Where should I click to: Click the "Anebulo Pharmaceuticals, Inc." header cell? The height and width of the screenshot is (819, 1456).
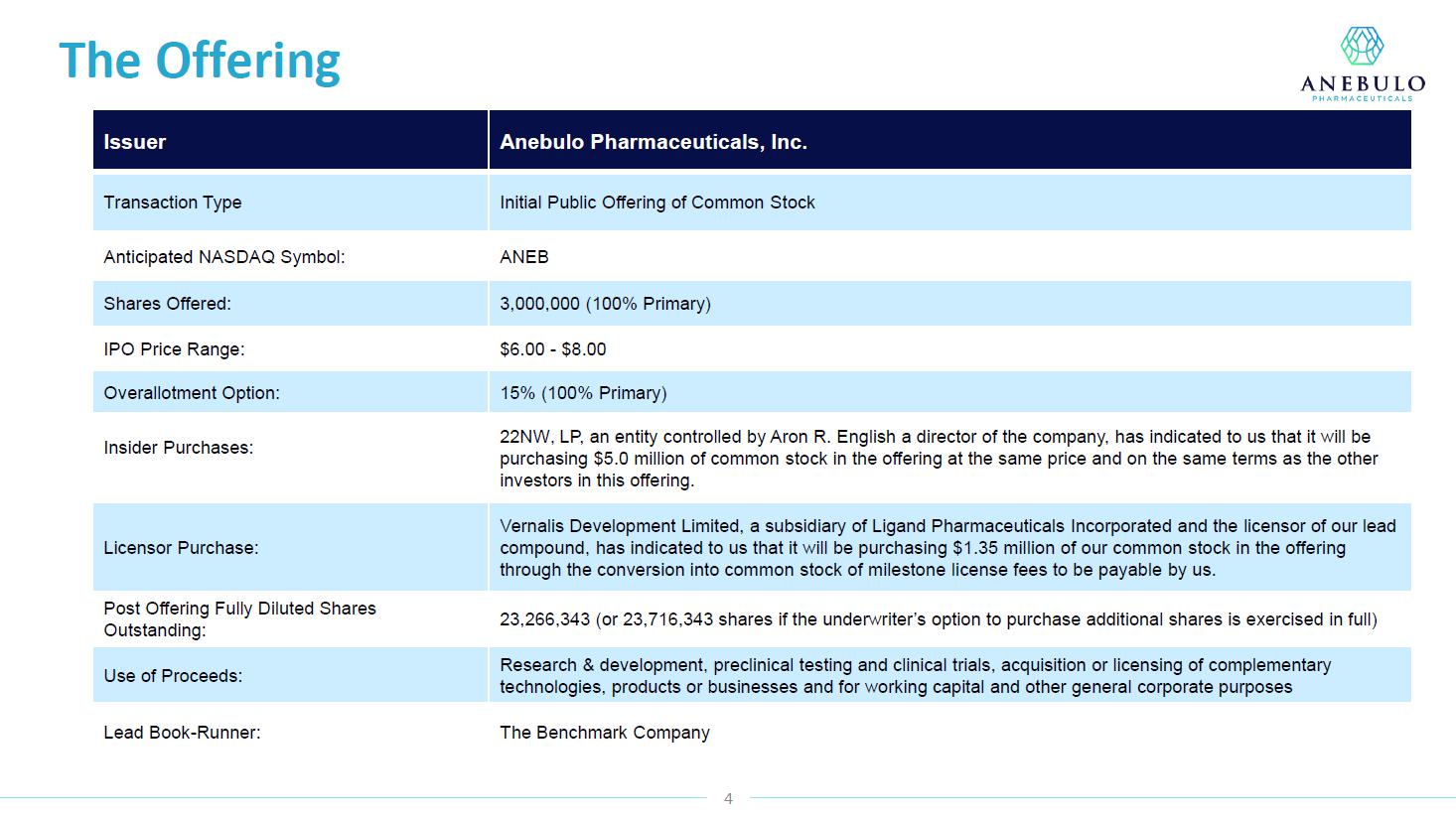coord(654,142)
